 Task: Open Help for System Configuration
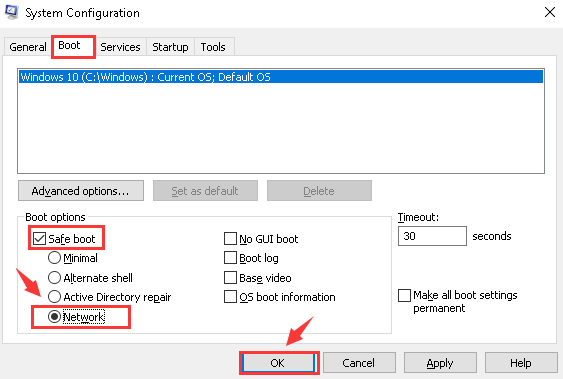tap(521, 363)
